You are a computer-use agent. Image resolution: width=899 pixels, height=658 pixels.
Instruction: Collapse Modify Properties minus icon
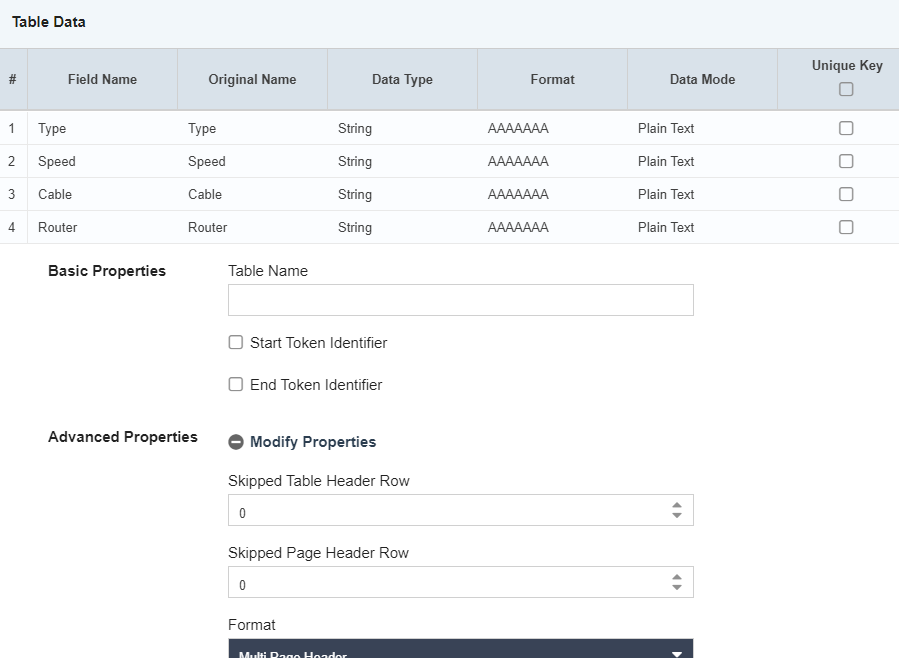click(x=236, y=442)
